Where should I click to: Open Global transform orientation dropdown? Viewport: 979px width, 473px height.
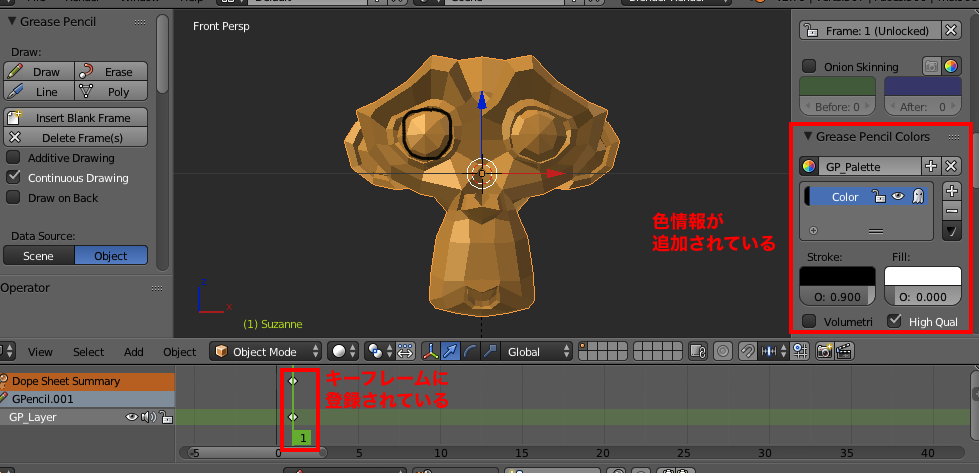click(x=536, y=352)
